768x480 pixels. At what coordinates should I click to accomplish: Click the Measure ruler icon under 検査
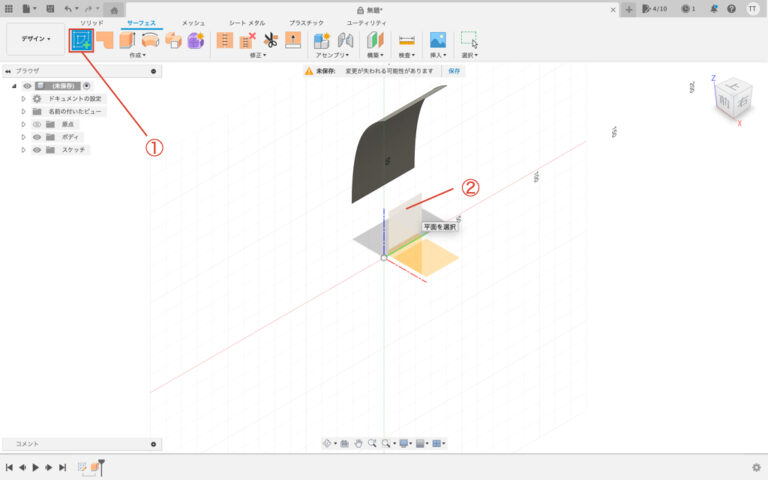(x=407, y=40)
